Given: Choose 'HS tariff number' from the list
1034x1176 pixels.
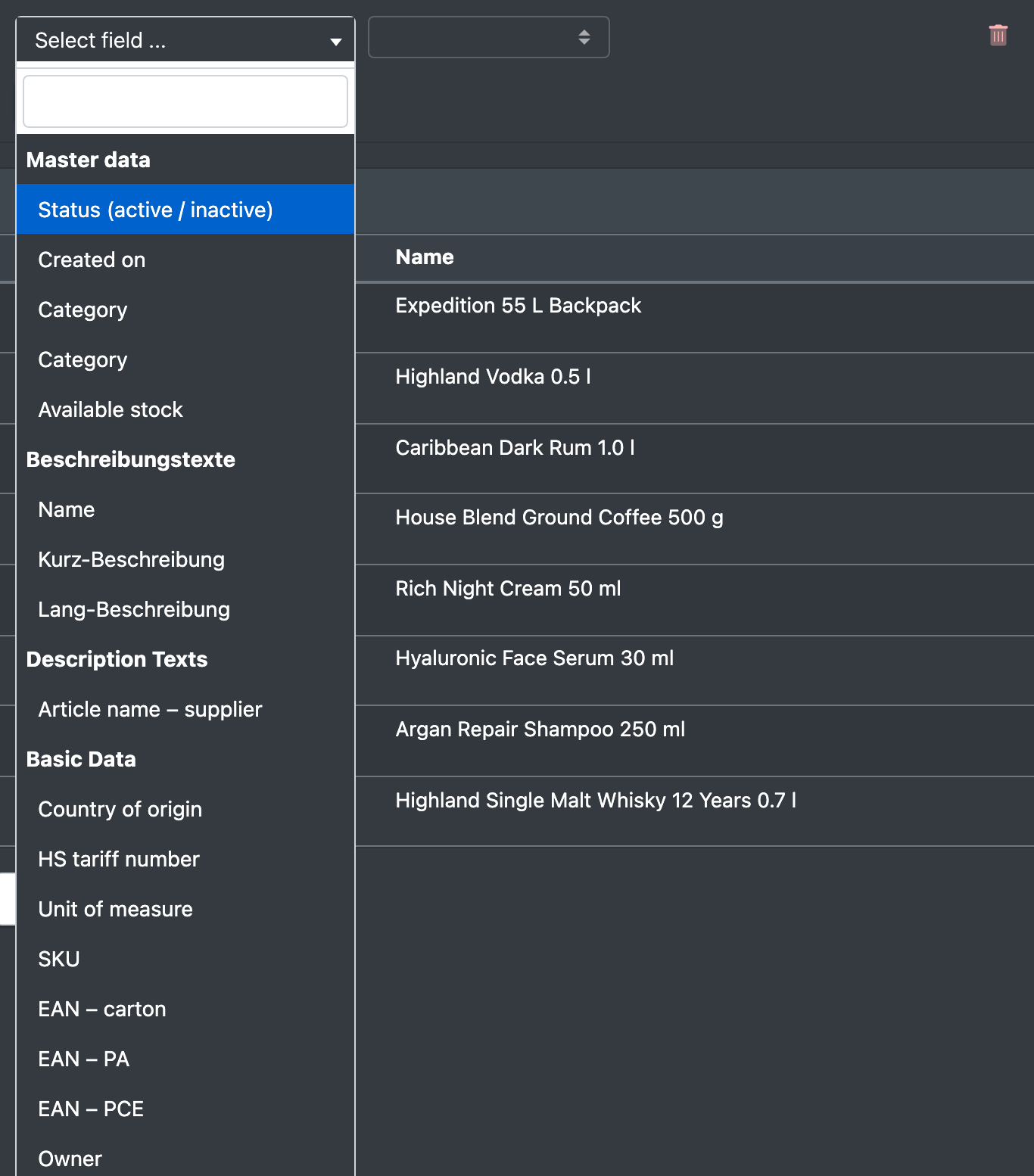Looking at the screenshot, I should [185, 859].
